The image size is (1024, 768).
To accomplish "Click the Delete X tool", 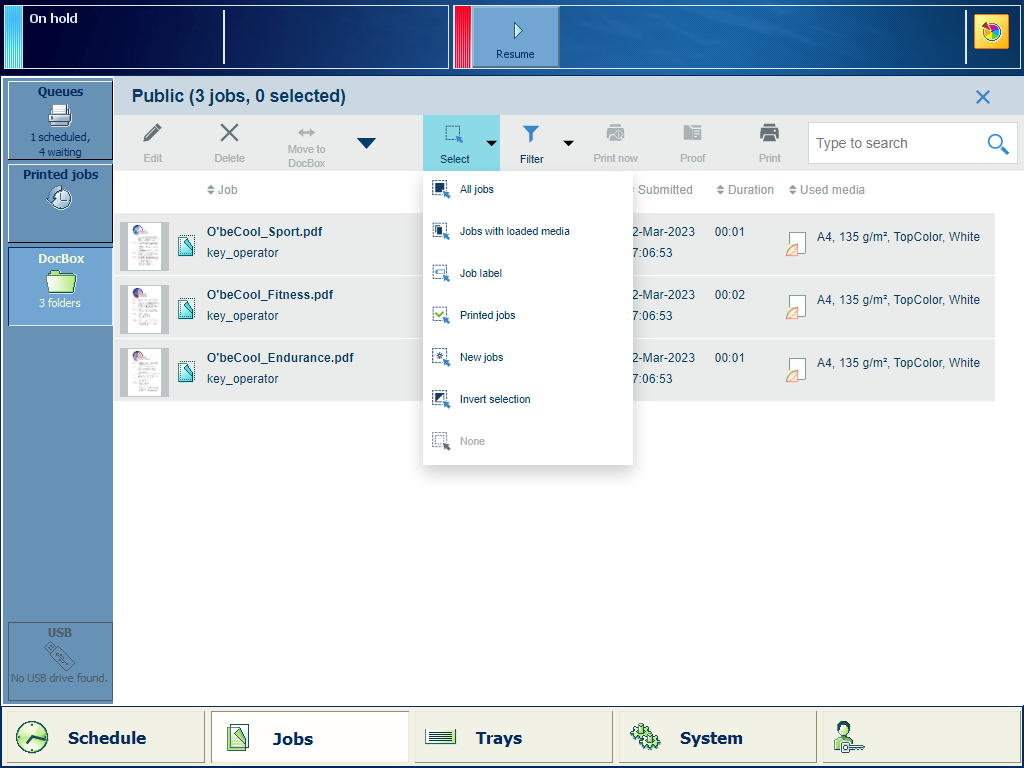I will point(229,143).
